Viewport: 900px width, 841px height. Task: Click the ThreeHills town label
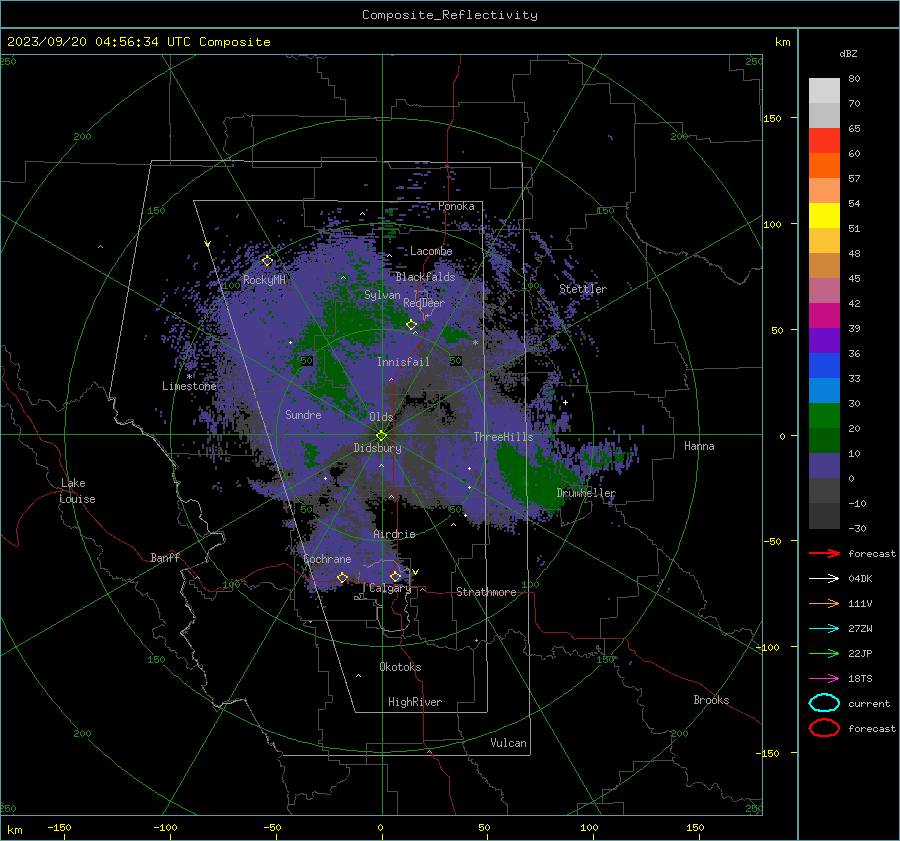[x=503, y=437]
